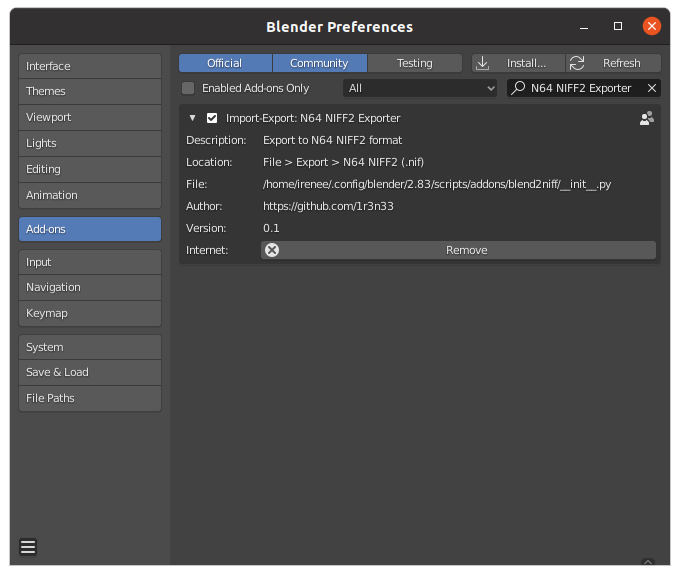Viewport: 680px width, 575px height.
Task: Open the File Paths section
Action: coord(90,398)
